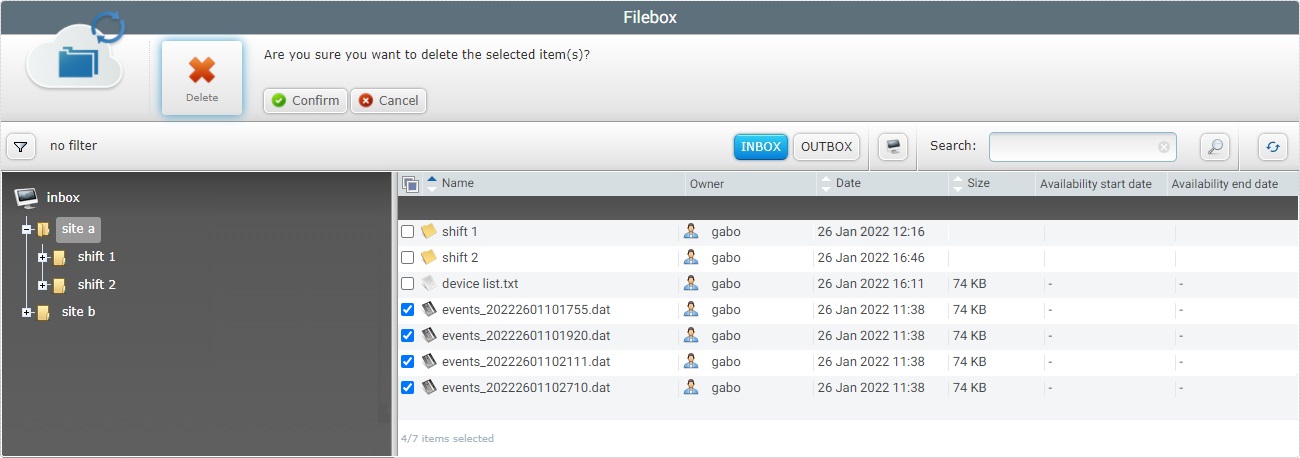Tick the checkbox for device list.txt
This screenshot has width=1300, height=458.
(x=408, y=283)
